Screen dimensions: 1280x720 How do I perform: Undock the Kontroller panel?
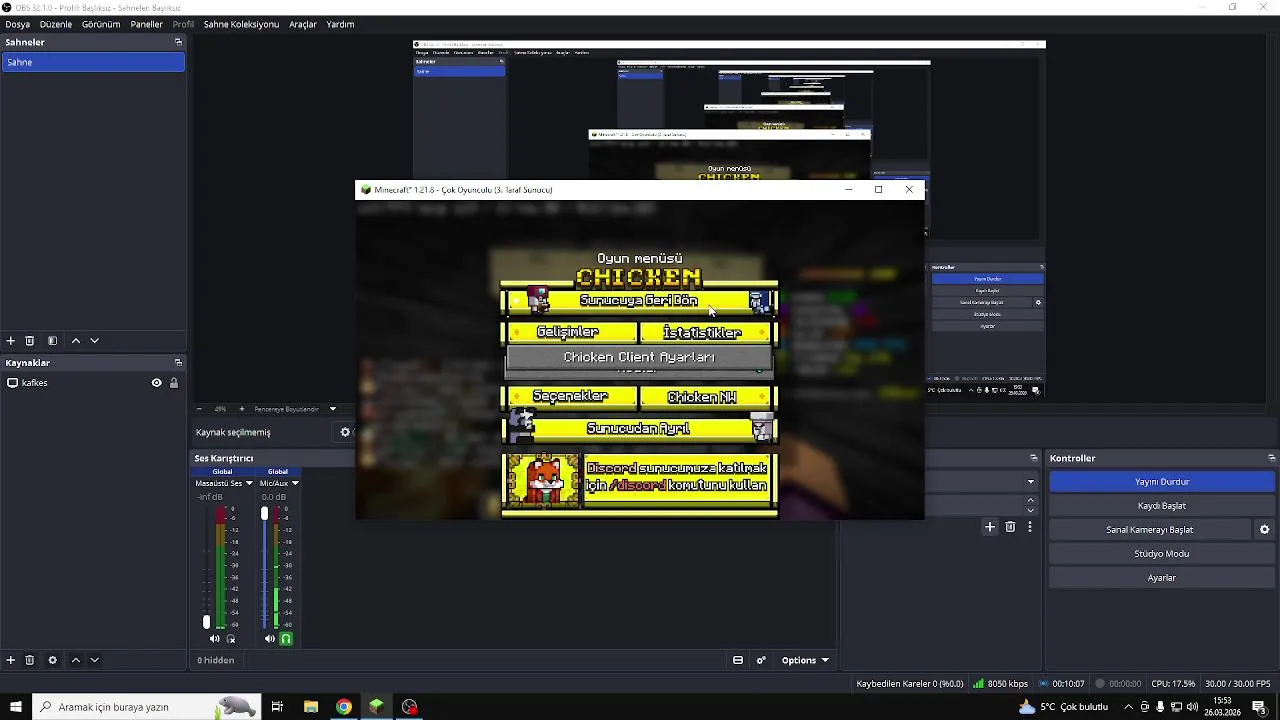[x=1271, y=458]
